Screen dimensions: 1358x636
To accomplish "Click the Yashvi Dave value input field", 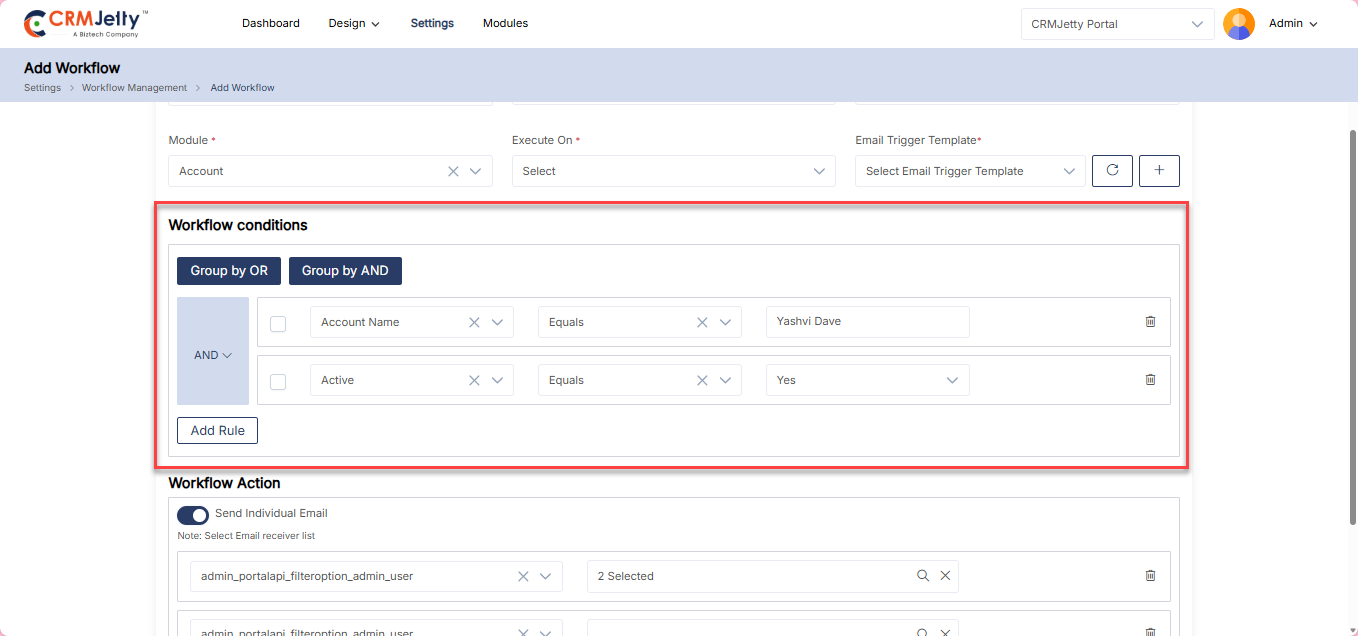I will click(867, 322).
